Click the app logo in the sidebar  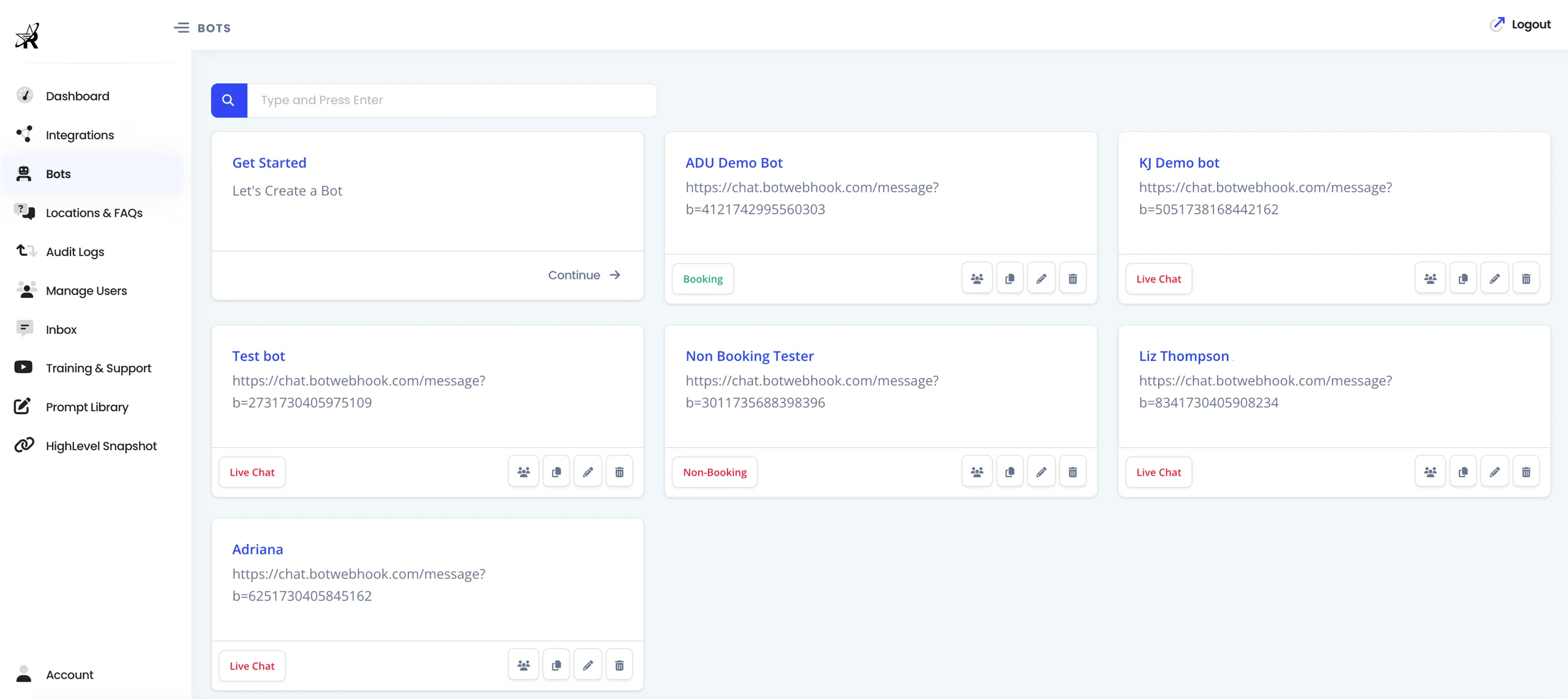28,36
